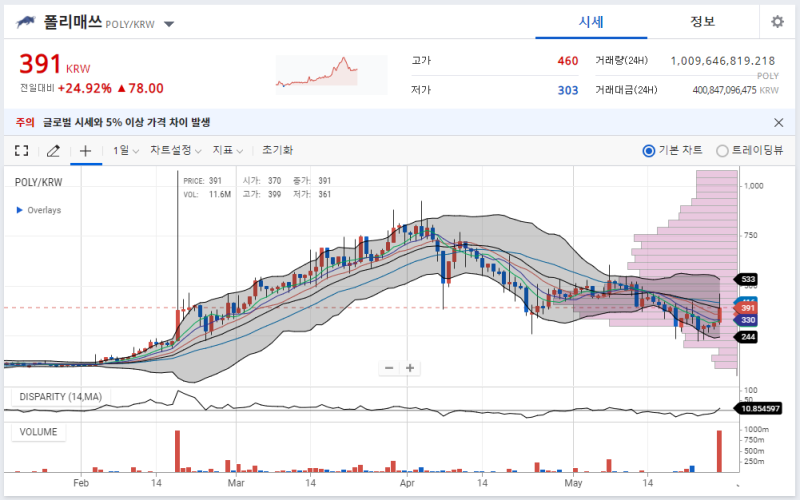Click the May date label on time axis

(573, 483)
